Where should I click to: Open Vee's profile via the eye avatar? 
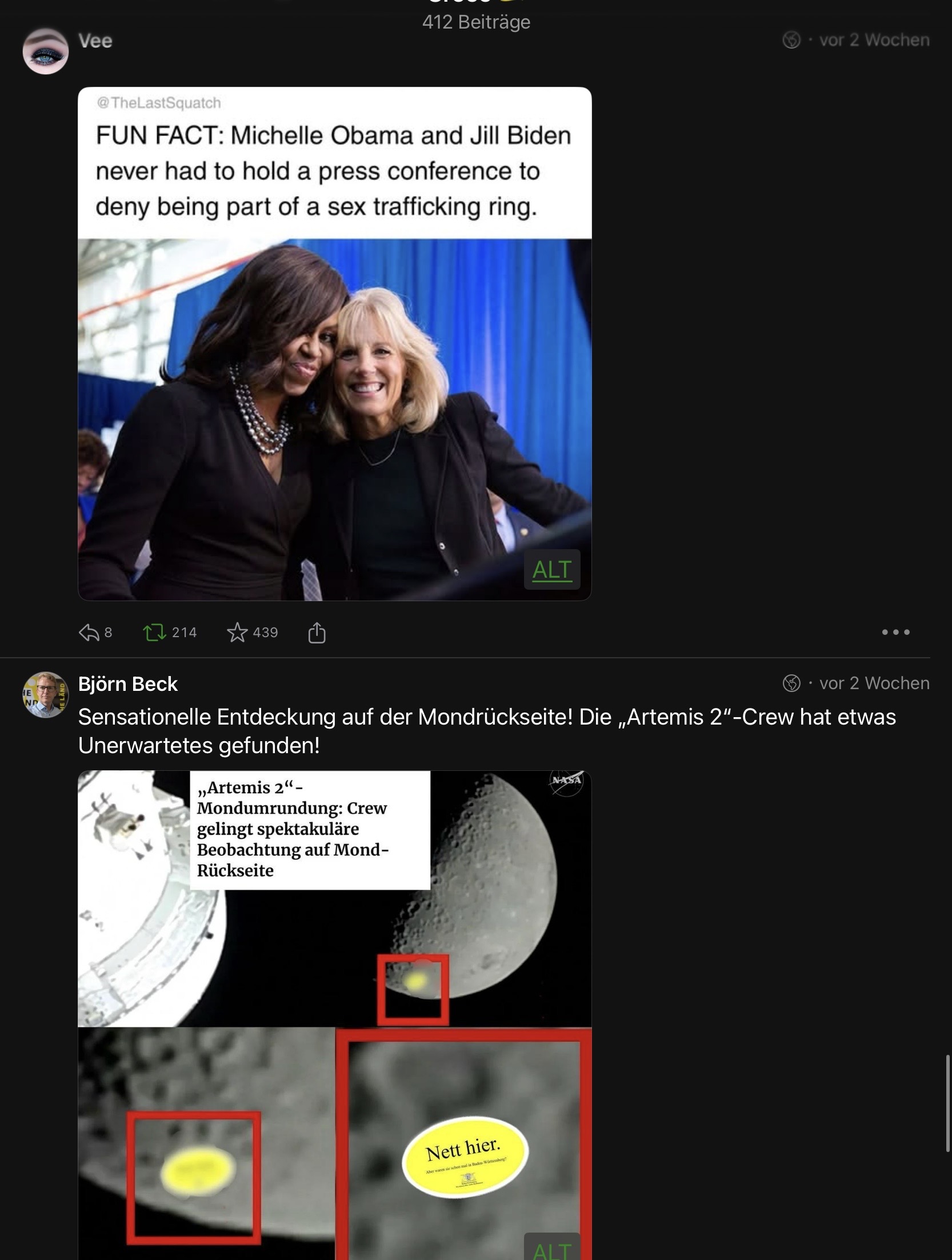pyautogui.click(x=46, y=51)
